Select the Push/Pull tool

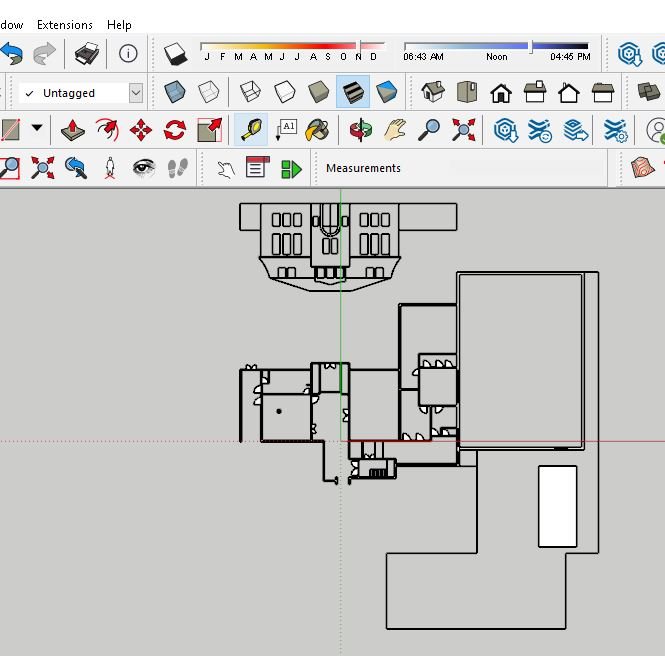[73, 130]
